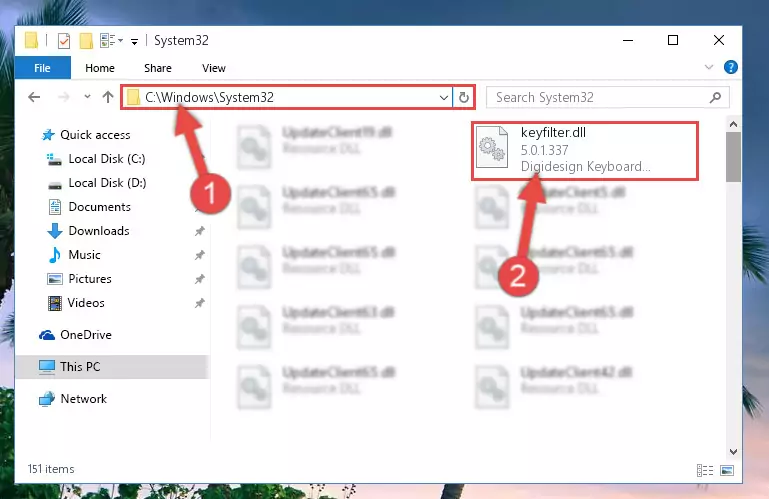Click the search magnifier icon
The image size is (769, 499).
tap(716, 97)
